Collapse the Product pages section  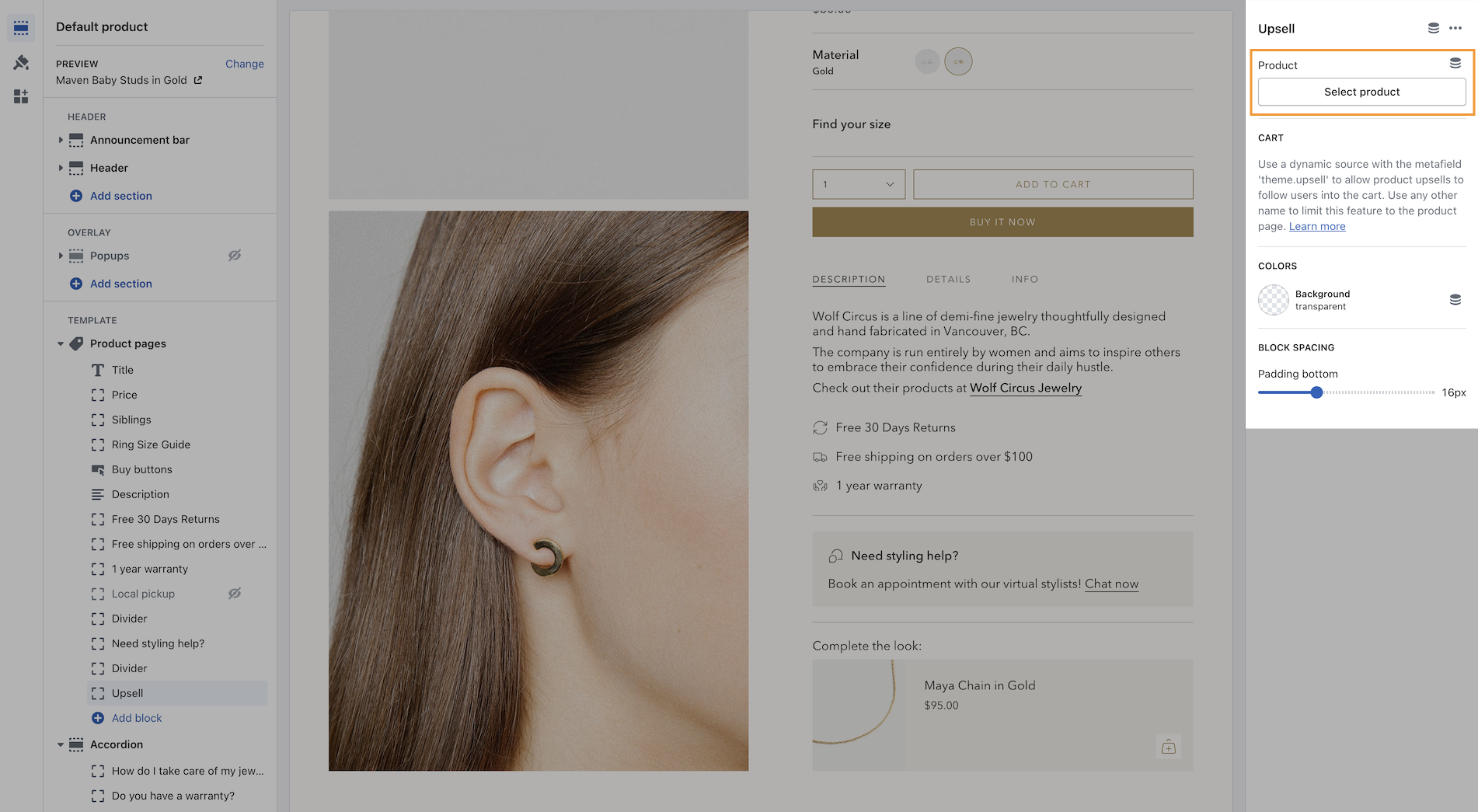point(61,343)
